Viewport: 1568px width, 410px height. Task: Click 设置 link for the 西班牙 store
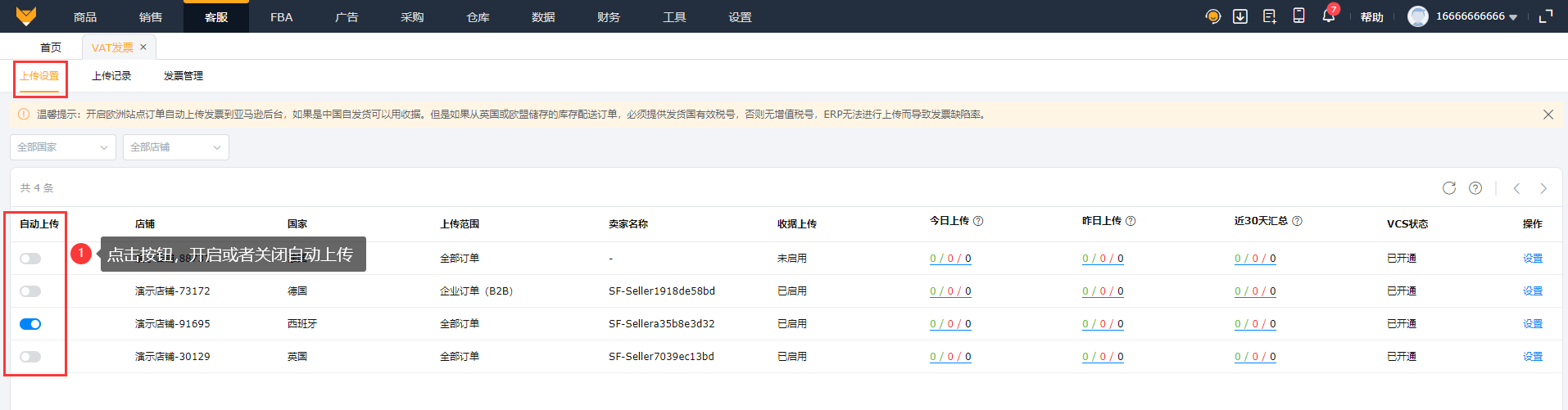[1532, 324]
